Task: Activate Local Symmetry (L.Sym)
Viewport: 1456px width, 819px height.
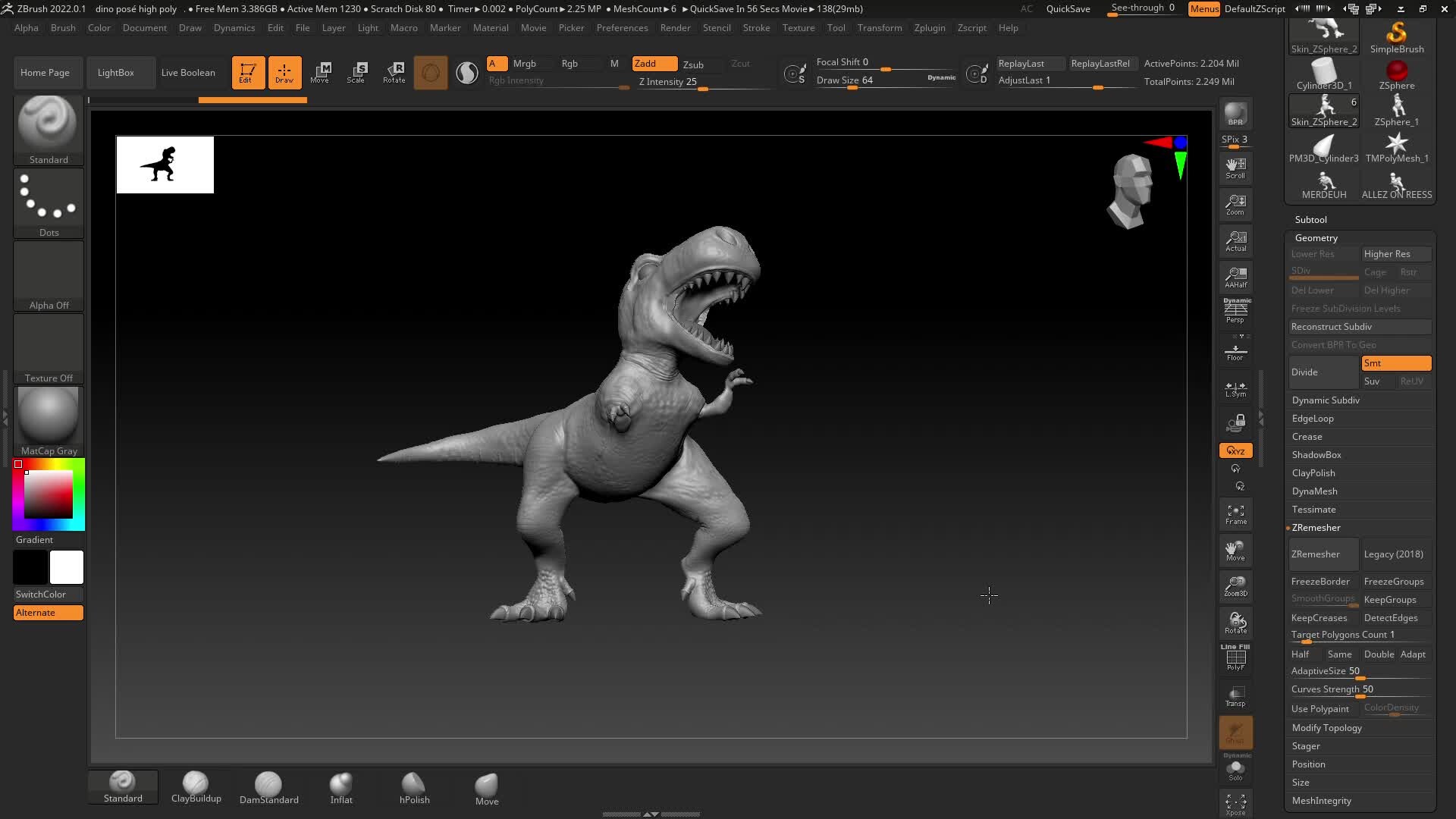Action: [1235, 389]
